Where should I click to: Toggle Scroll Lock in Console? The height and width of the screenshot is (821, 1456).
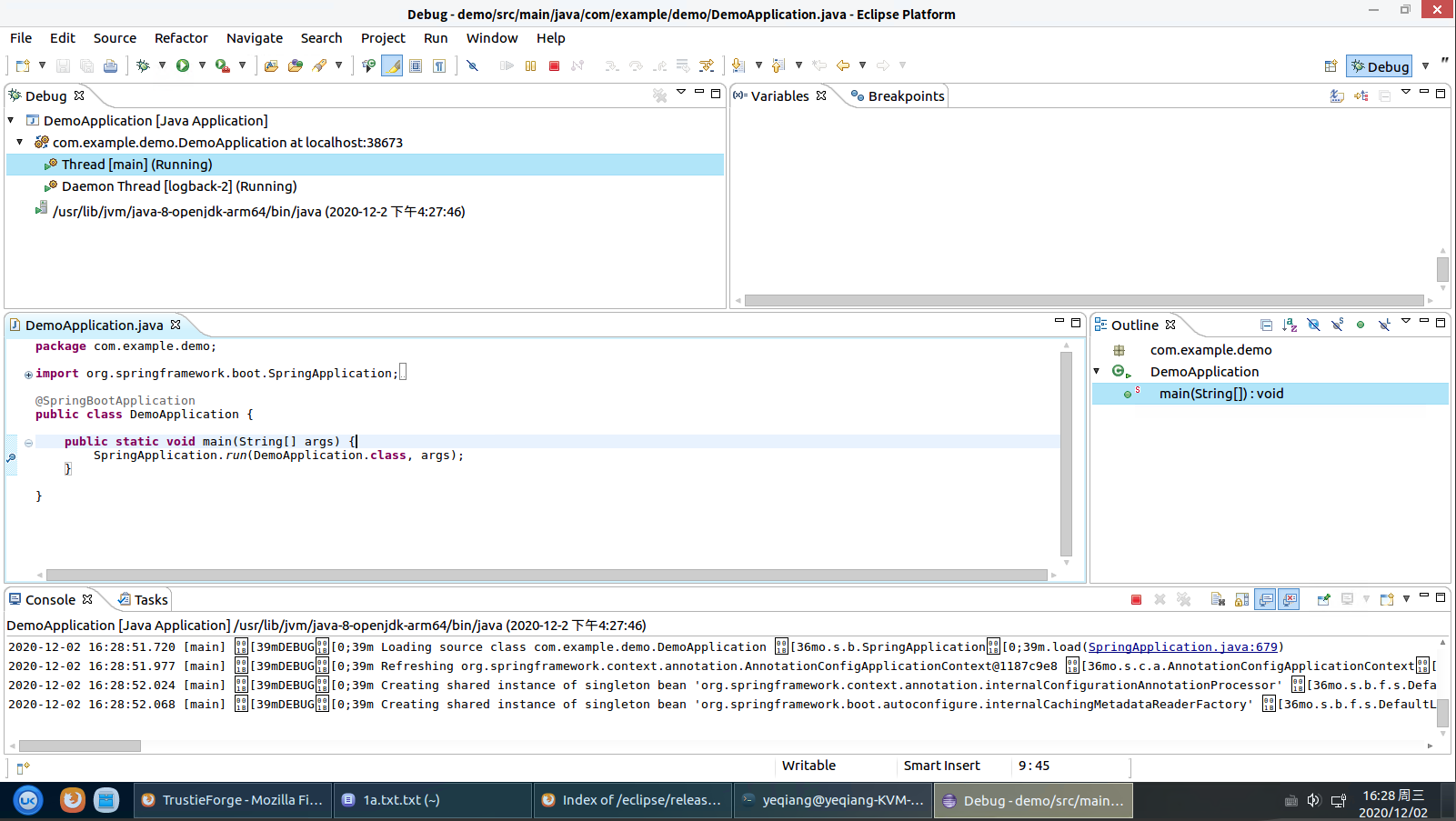tap(1242, 599)
